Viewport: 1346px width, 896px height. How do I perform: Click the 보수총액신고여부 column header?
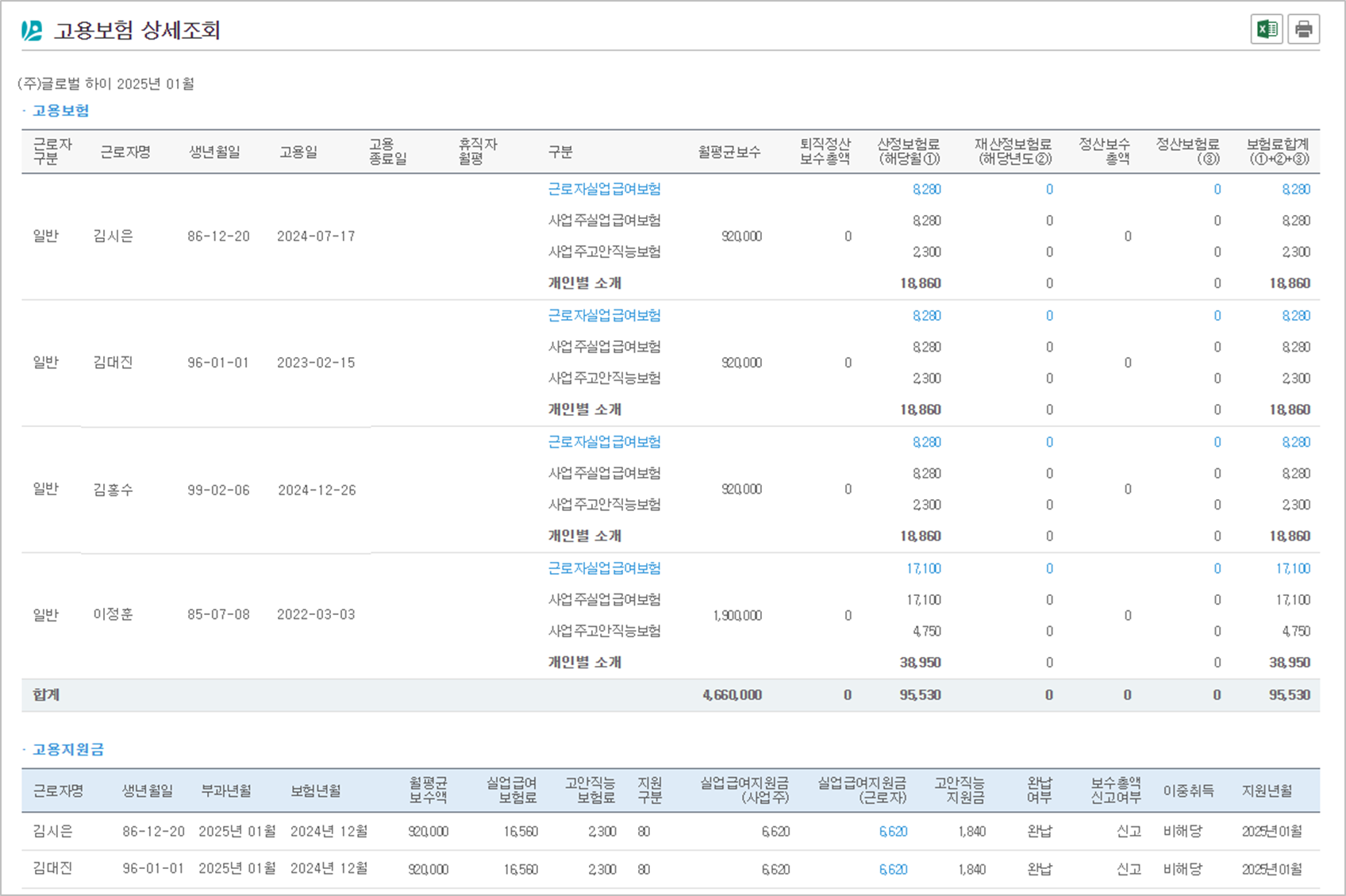(x=1116, y=790)
